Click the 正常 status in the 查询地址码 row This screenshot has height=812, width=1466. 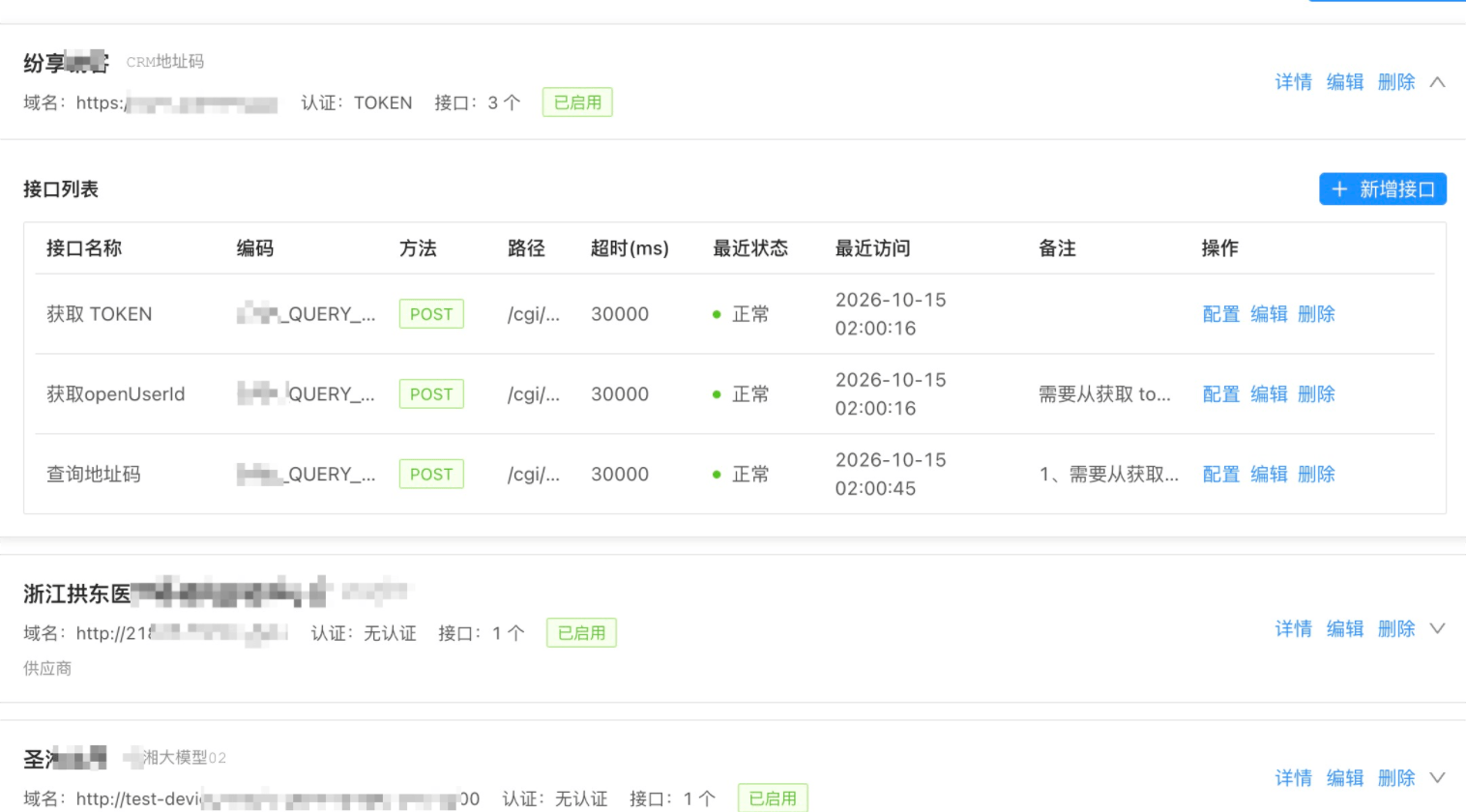(741, 475)
